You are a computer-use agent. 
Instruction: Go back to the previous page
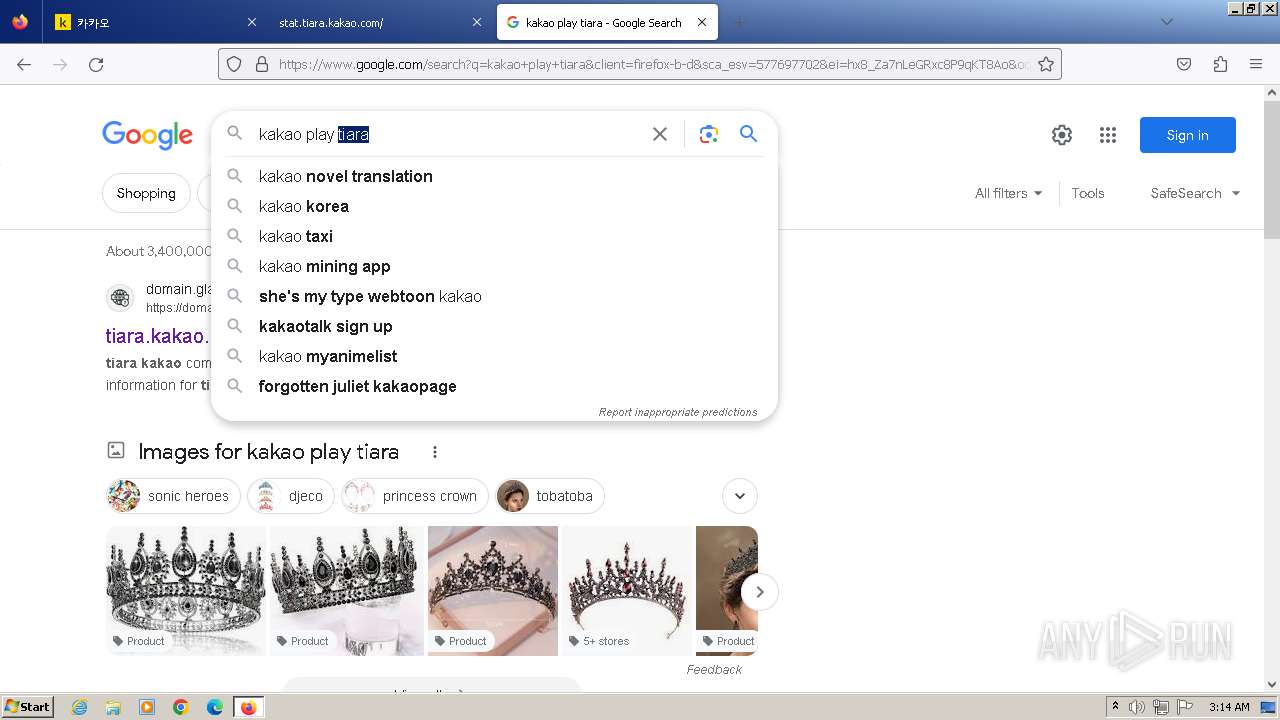[24, 64]
